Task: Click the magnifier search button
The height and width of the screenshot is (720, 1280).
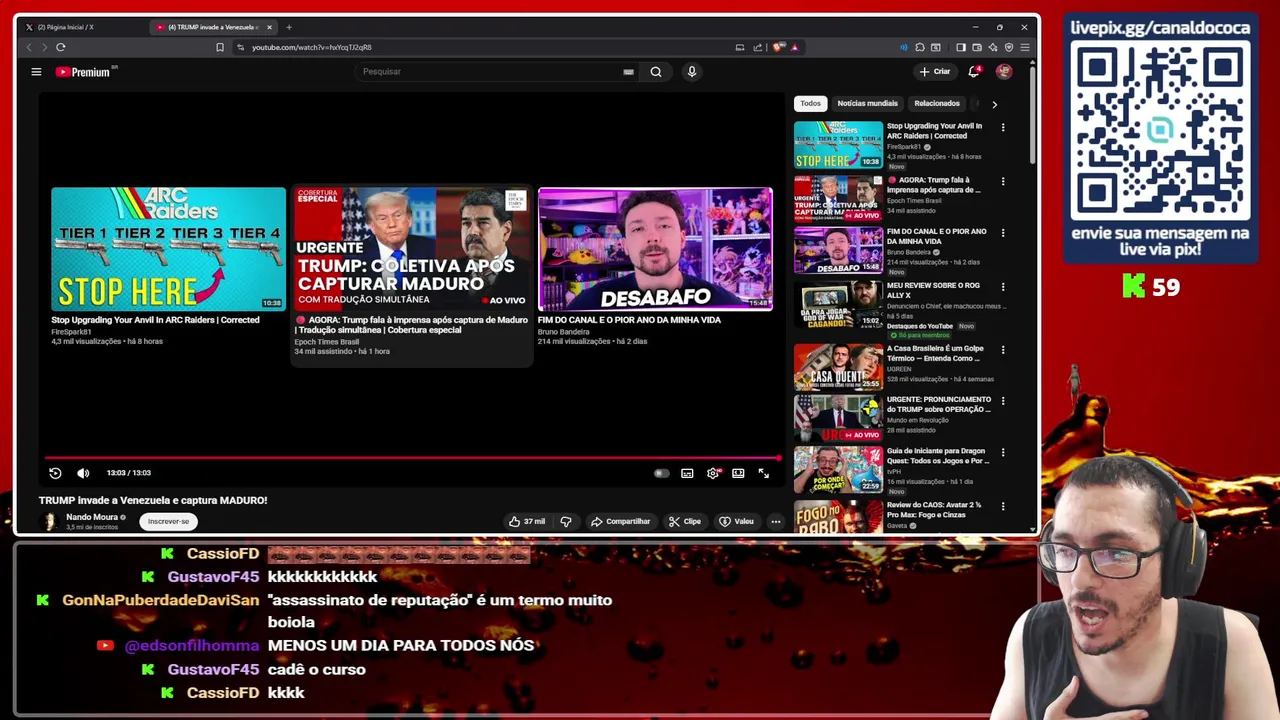Action: [x=656, y=72]
